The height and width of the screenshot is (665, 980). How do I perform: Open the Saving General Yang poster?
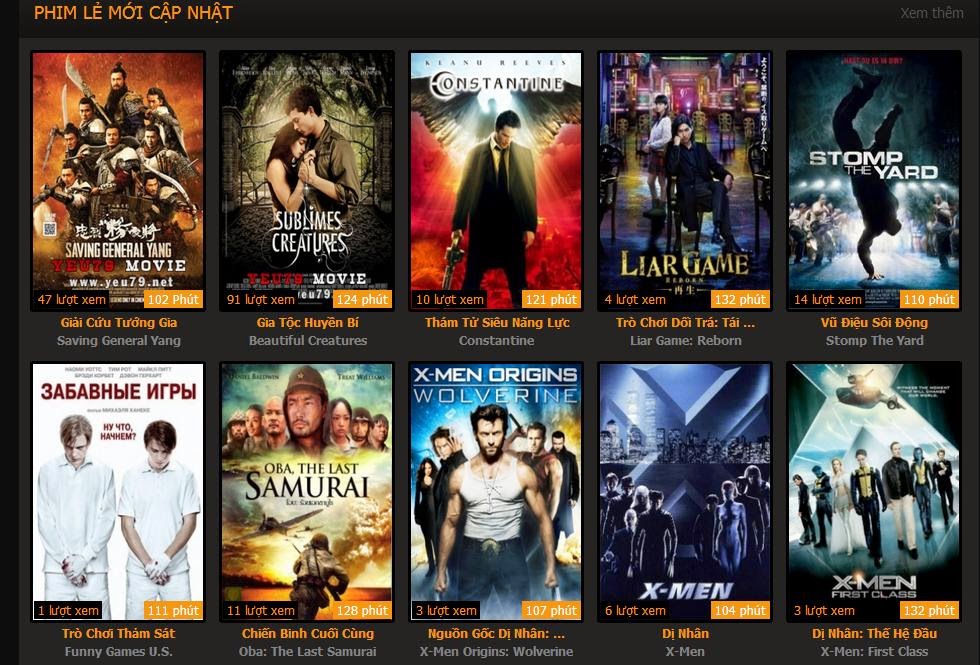click(x=118, y=180)
